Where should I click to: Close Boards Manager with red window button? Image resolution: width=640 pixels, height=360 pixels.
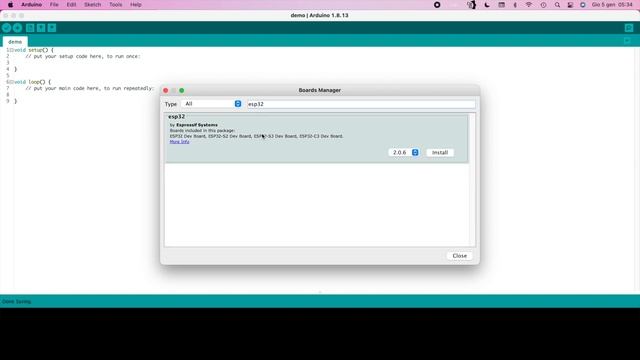[x=166, y=90]
